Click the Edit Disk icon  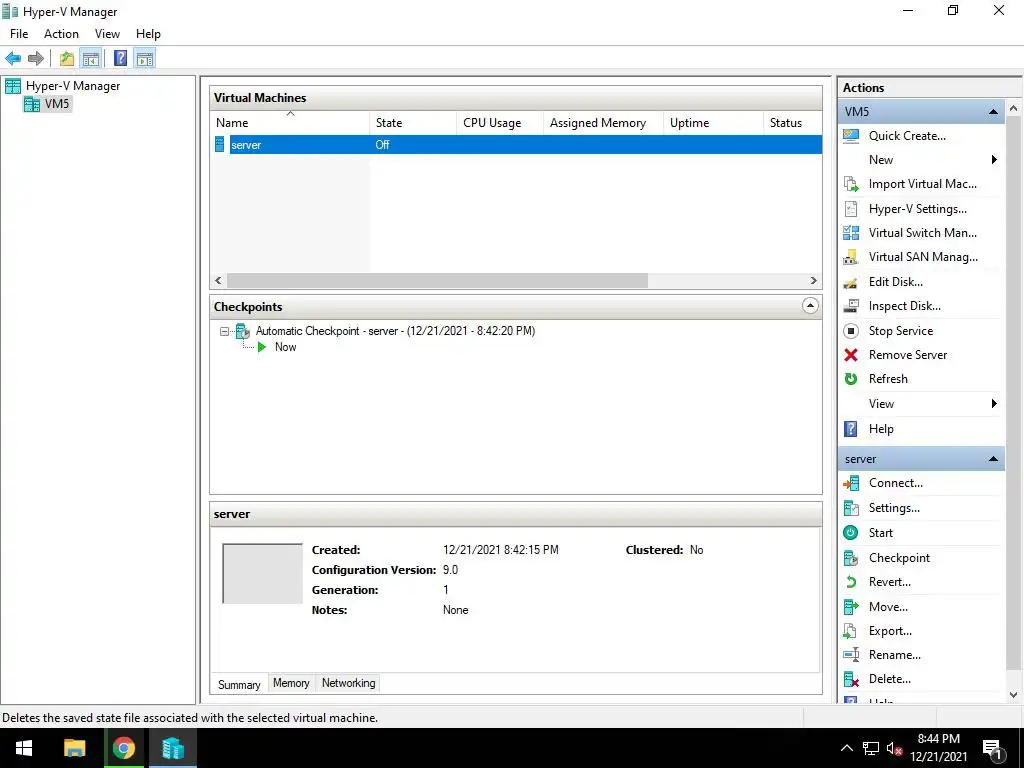(851, 282)
